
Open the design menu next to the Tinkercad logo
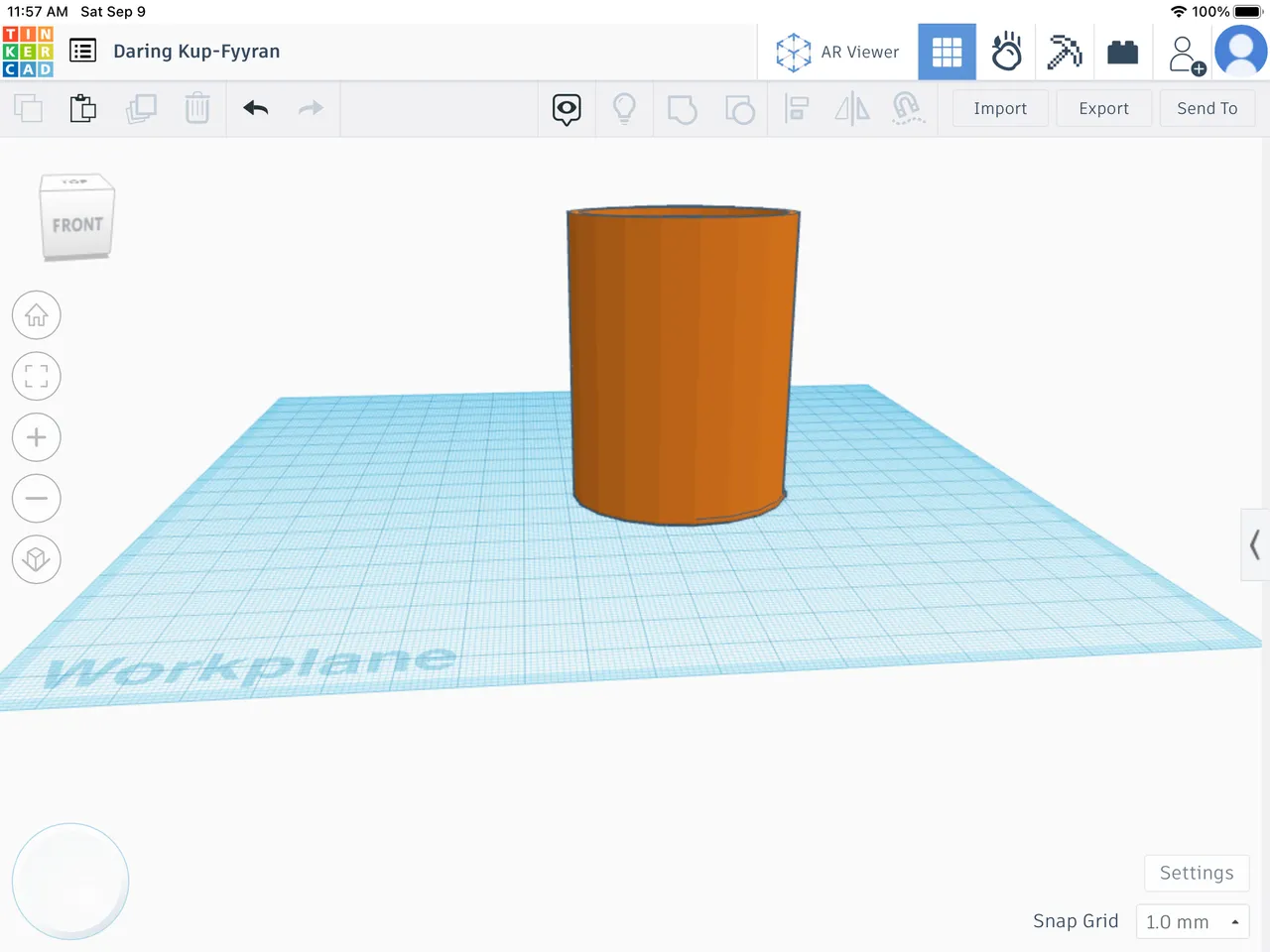pyautogui.click(x=83, y=51)
